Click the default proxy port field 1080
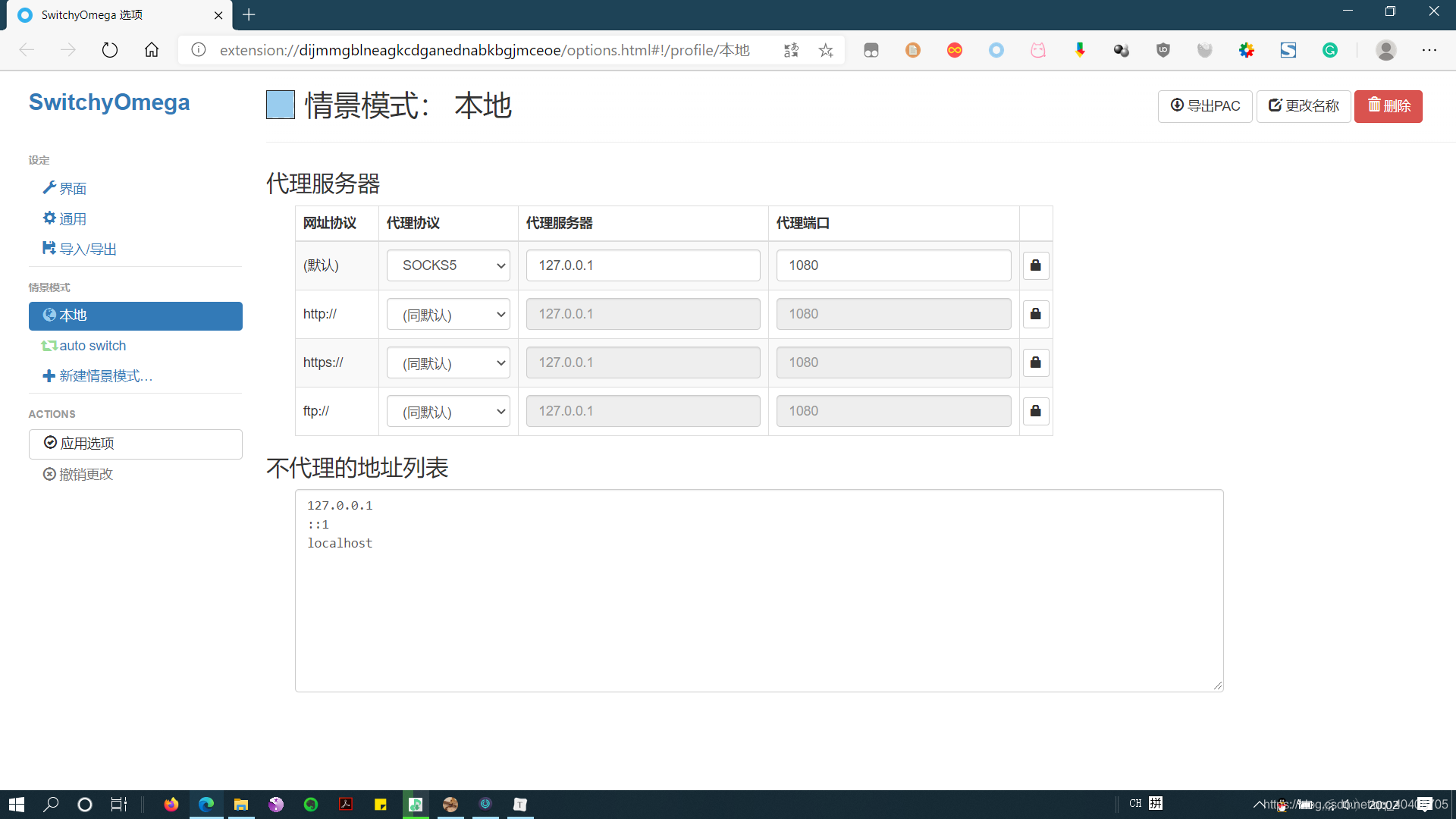 pos(893,265)
